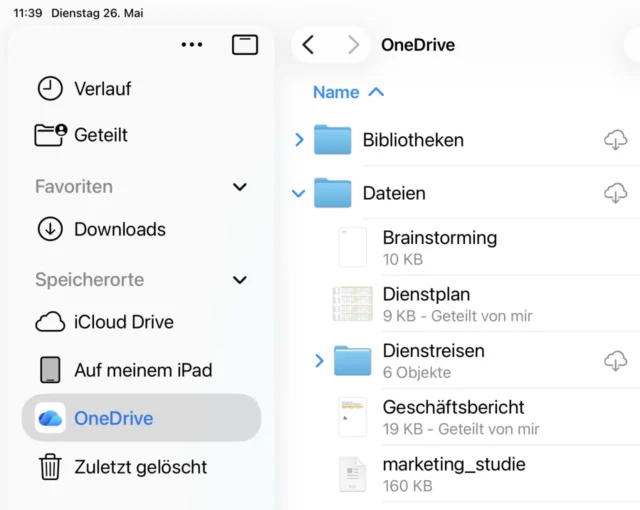Click '9 KB - Geteilt von mir' label
This screenshot has width=640, height=510.
(x=458, y=316)
